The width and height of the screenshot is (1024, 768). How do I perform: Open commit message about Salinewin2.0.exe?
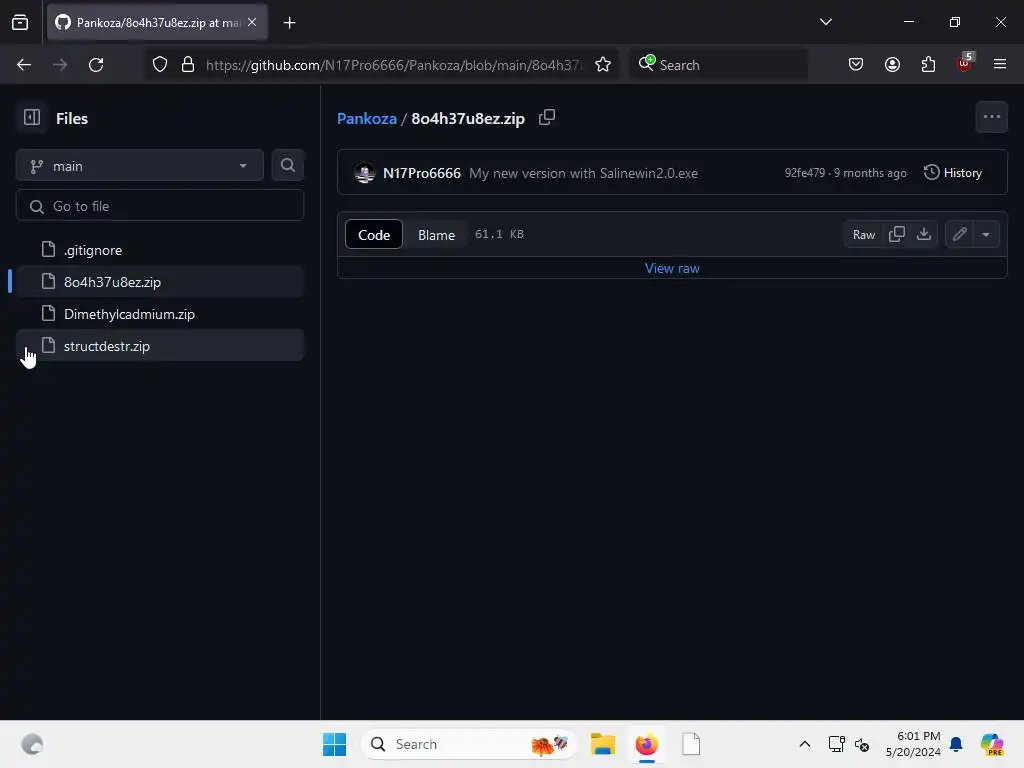583,173
